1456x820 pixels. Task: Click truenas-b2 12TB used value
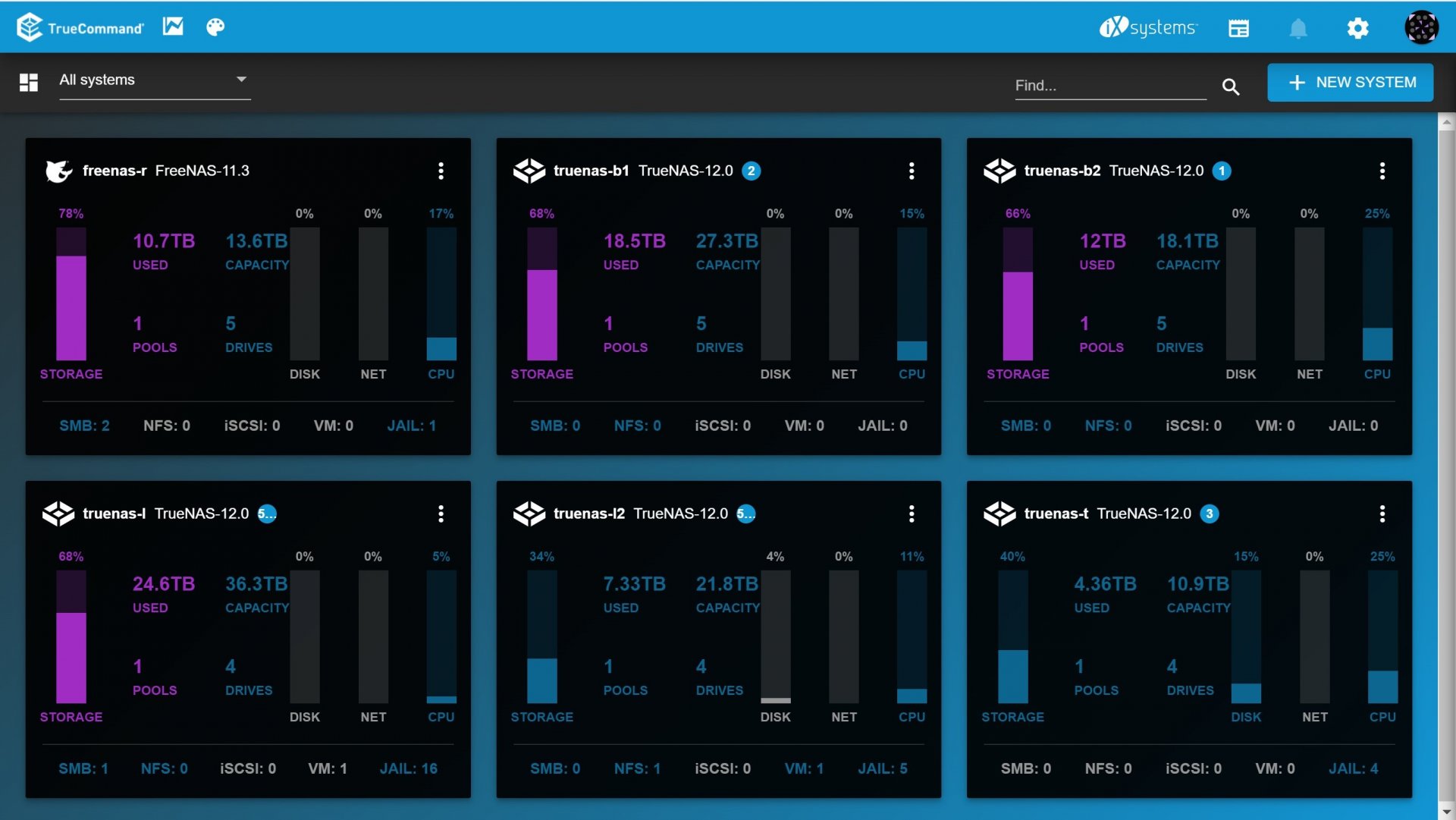[1103, 241]
